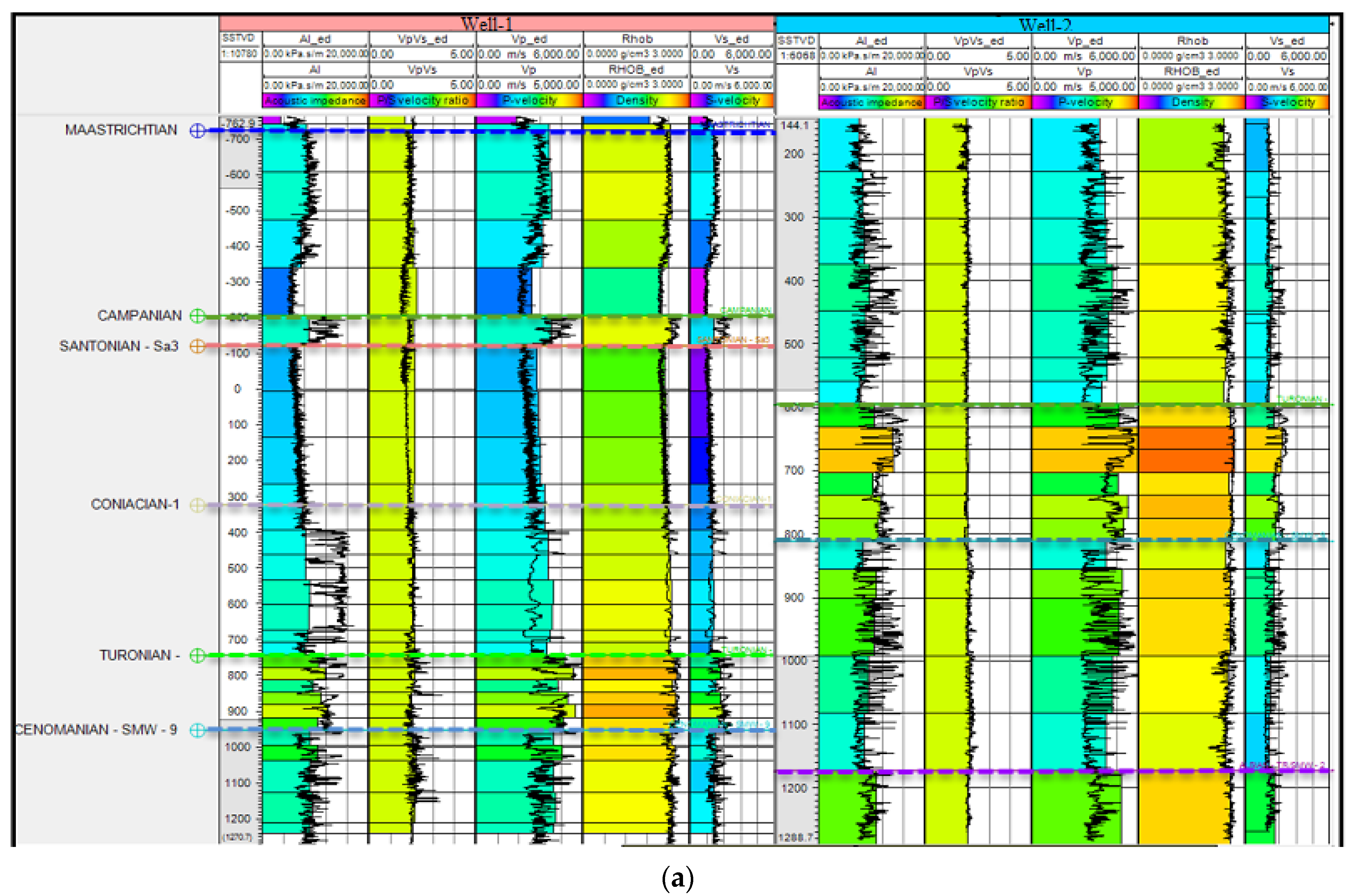Click the P-velocity color legend in Well-1

(x=529, y=101)
